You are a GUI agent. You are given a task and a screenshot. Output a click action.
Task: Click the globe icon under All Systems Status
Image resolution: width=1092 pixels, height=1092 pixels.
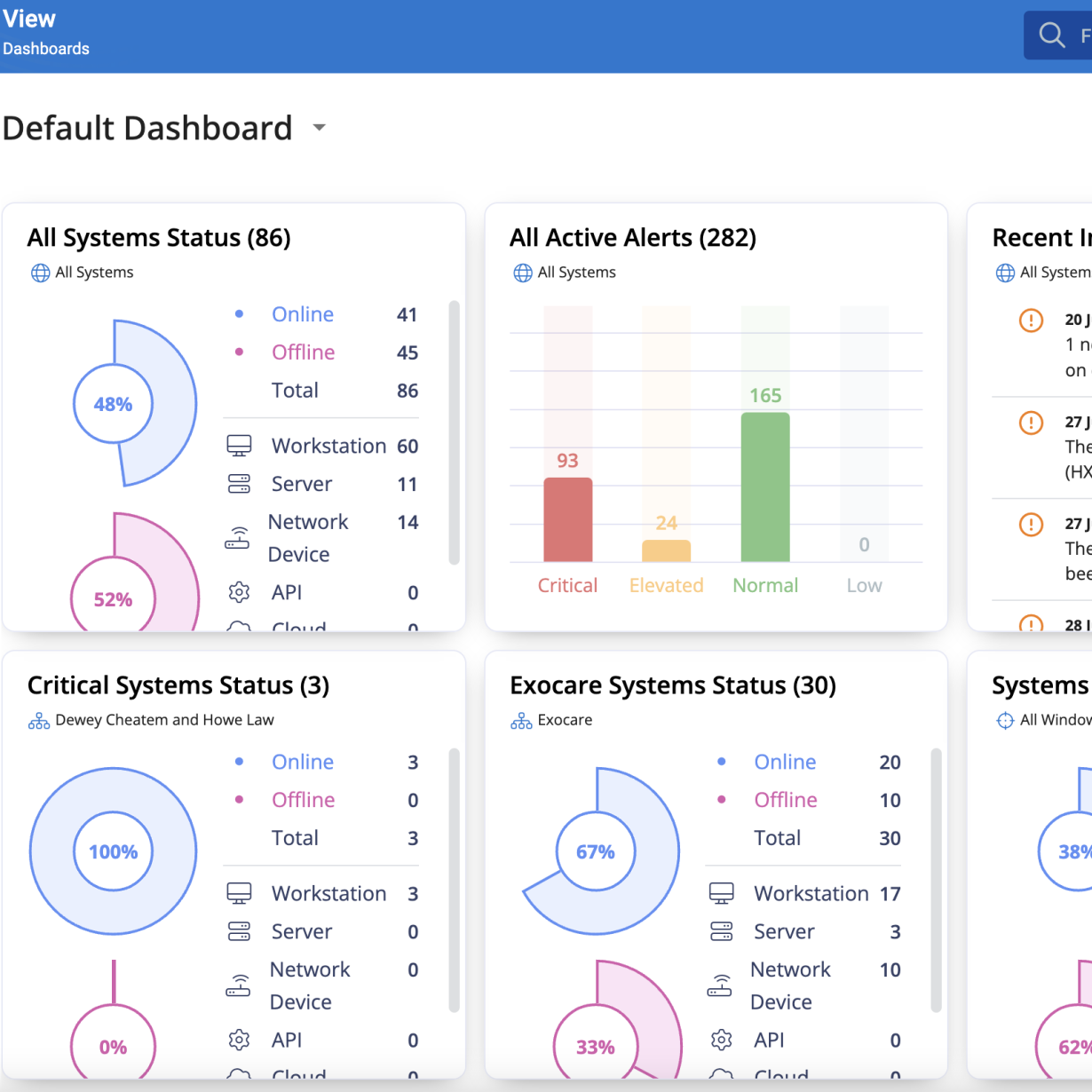pos(40,273)
